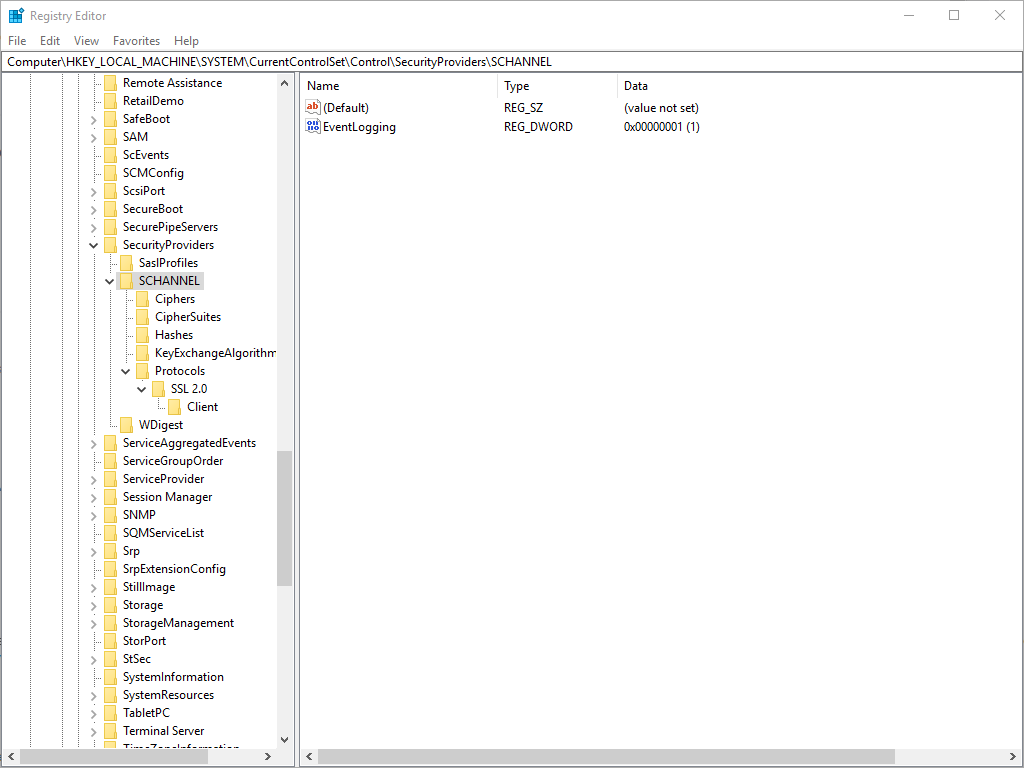Expand the ScsiPort tree node

(x=93, y=191)
